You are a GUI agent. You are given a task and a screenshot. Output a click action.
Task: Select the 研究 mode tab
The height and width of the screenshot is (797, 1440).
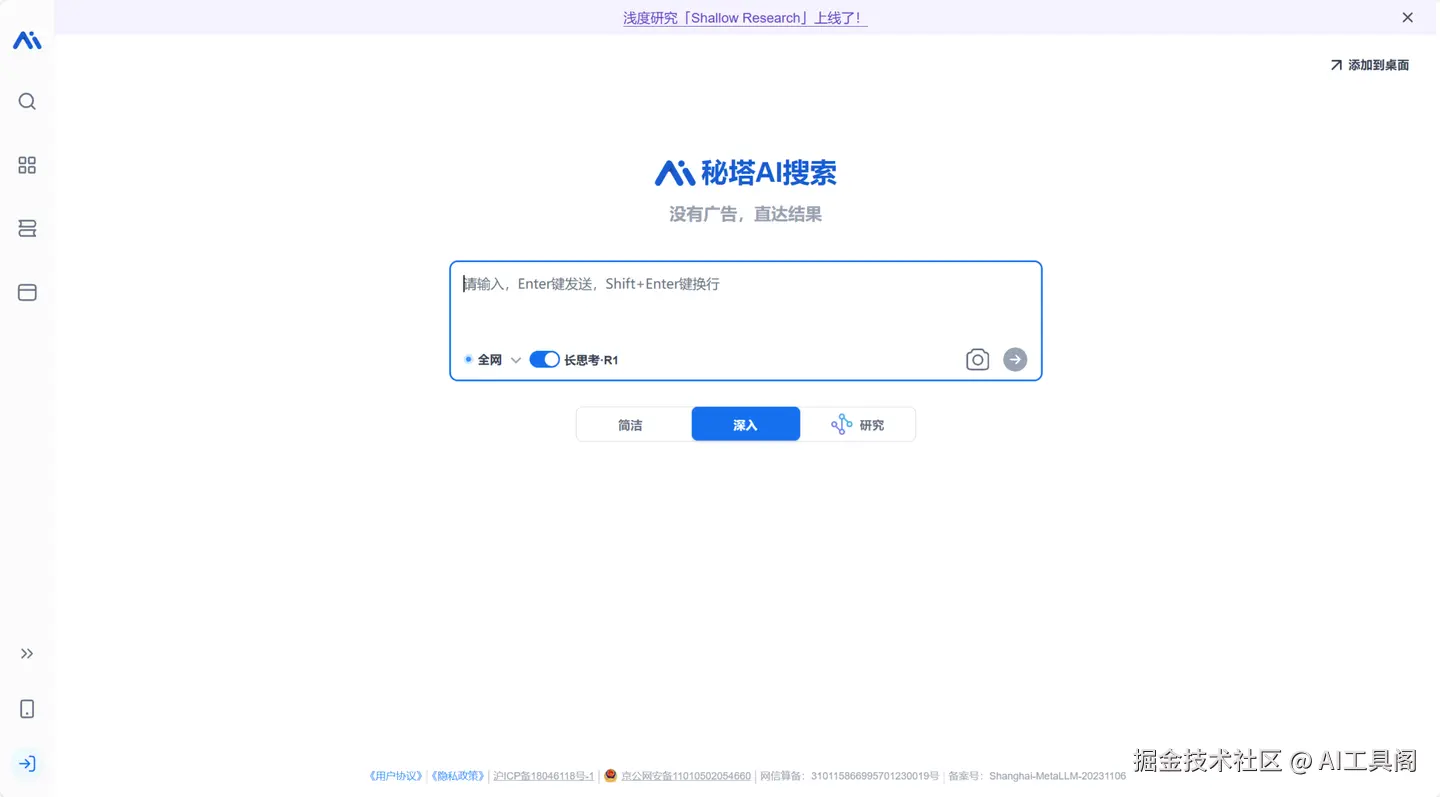click(x=858, y=424)
